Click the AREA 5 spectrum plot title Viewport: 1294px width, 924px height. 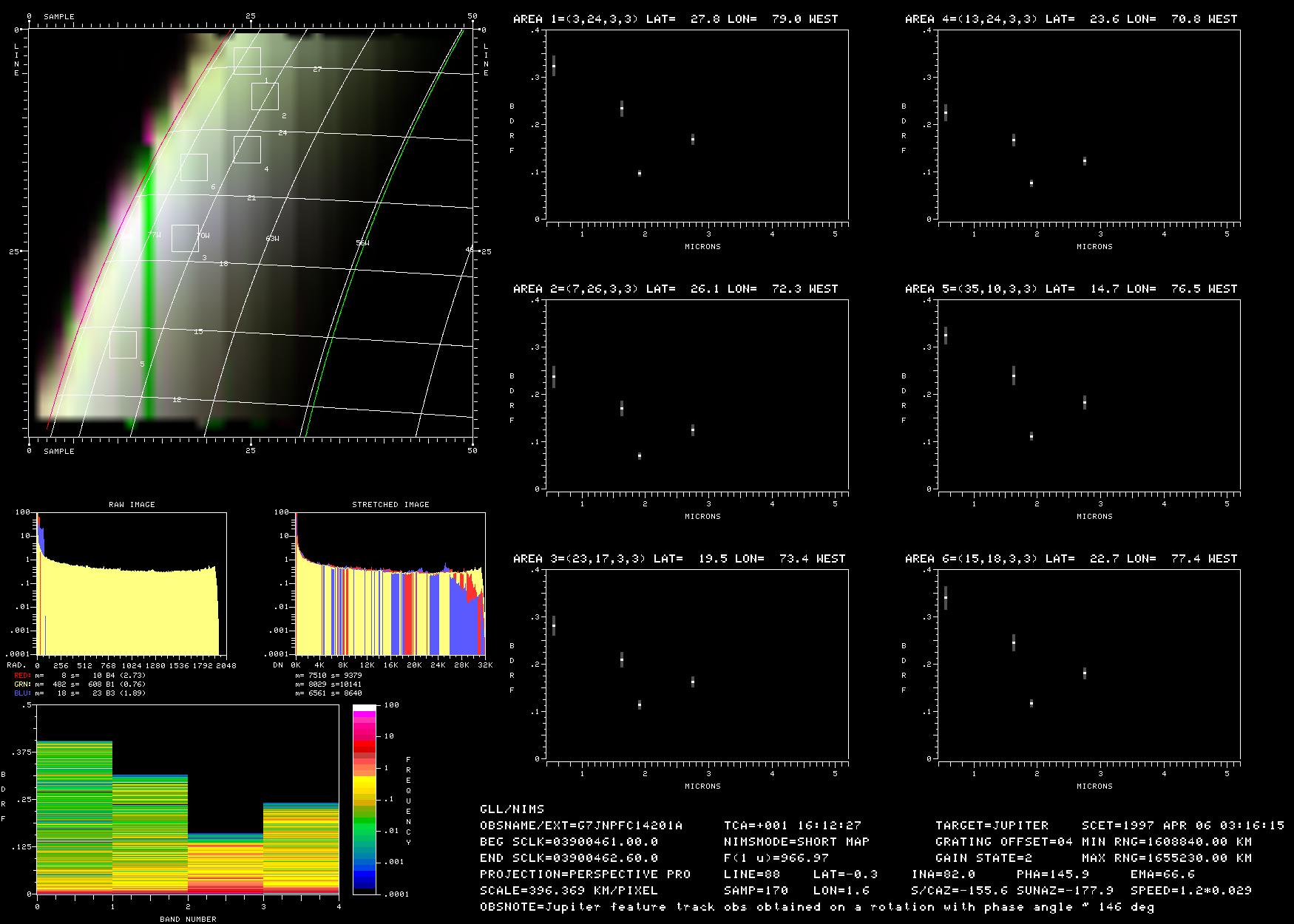[x=1071, y=289]
